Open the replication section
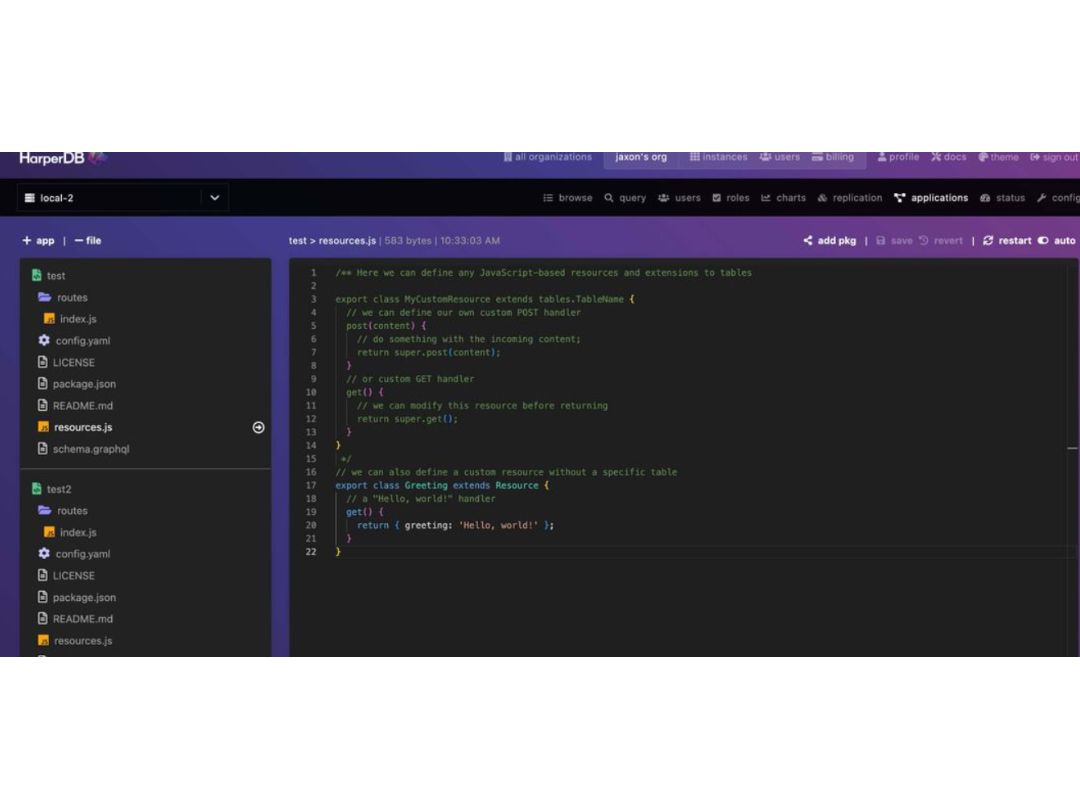Image resolution: width=1080 pixels, height=810 pixels. pos(849,198)
